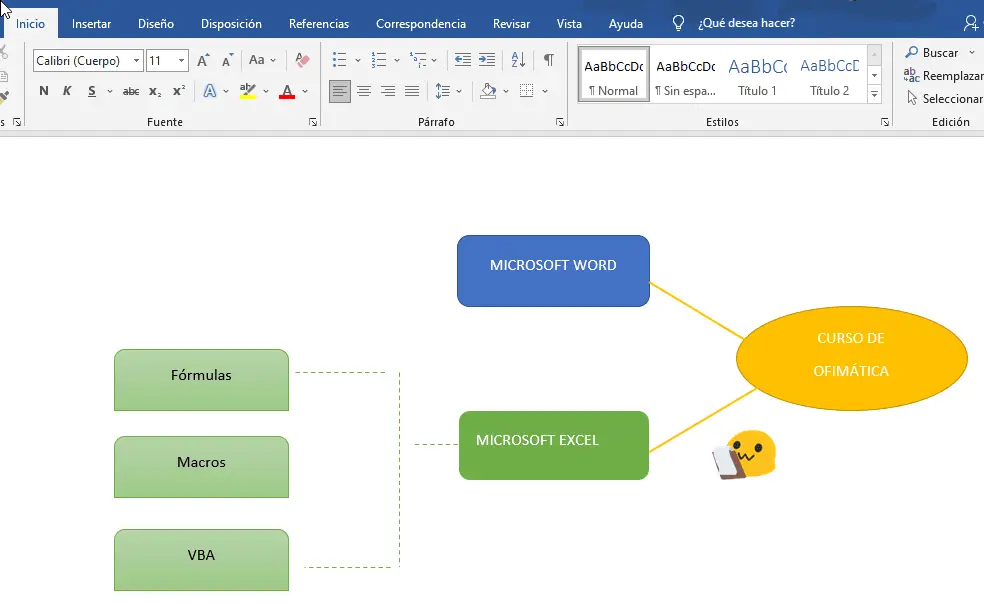Toggle strikethrough (abc) formatting
The height and width of the screenshot is (604, 984).
pos(131,92)
